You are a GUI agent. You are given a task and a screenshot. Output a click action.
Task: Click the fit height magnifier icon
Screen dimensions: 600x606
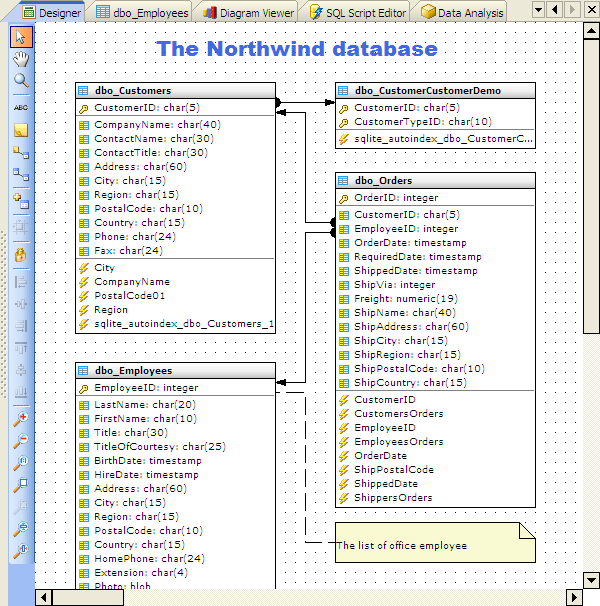coord(21,529)
